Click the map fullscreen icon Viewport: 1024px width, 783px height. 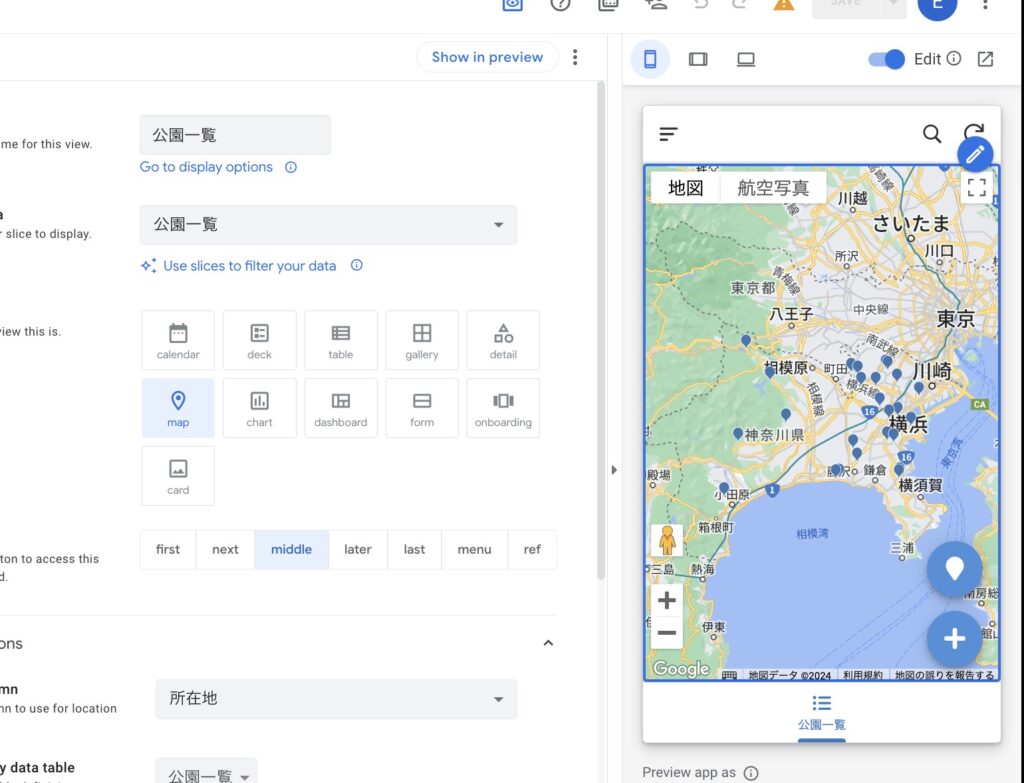tap(976, 187)
